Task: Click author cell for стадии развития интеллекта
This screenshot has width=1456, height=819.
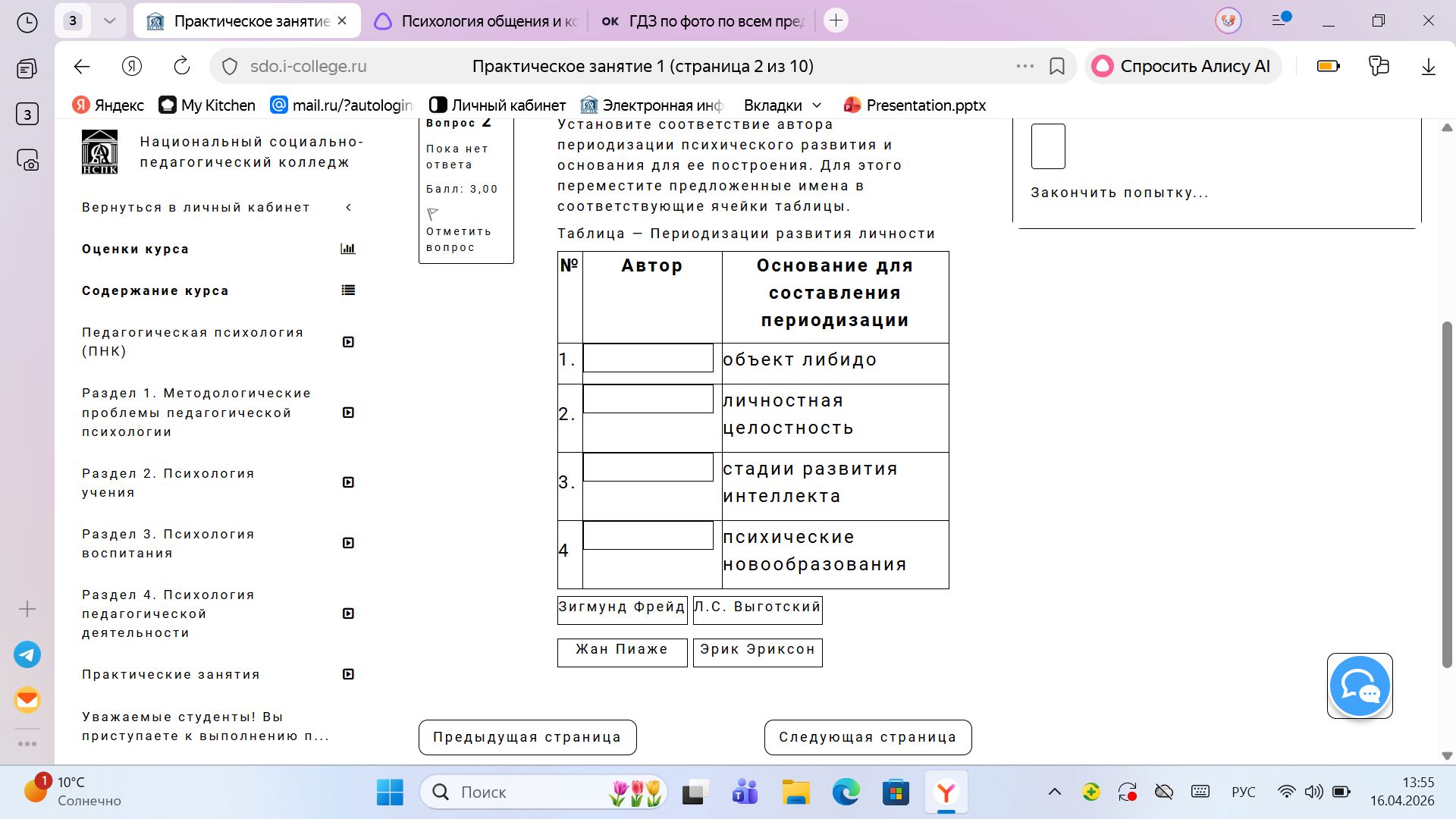Action: coord(648,467)
